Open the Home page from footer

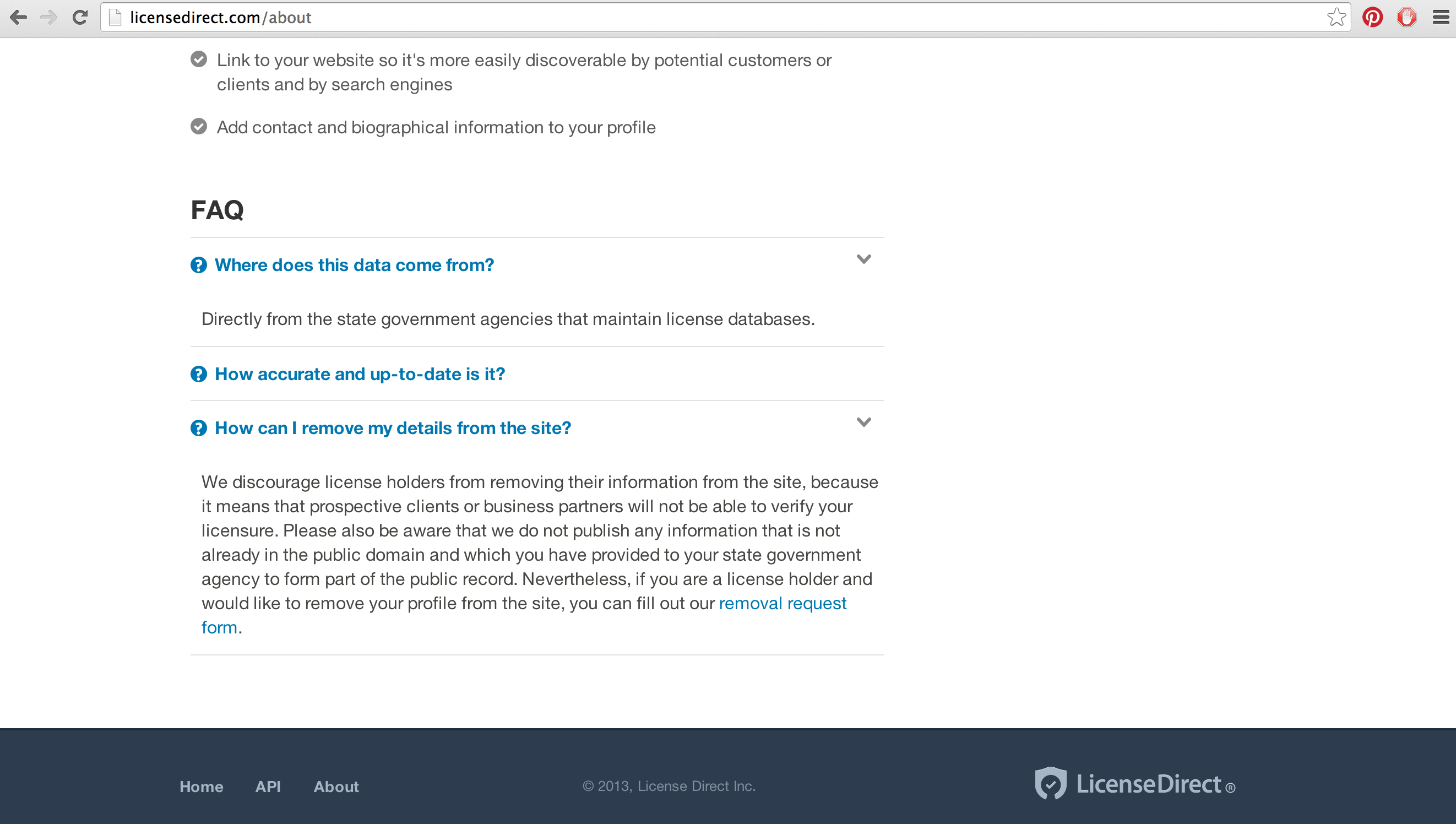click(201, 786)
